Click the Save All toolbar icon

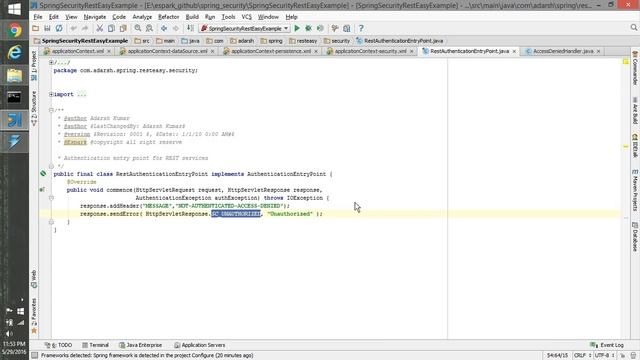tap(47, 28)
